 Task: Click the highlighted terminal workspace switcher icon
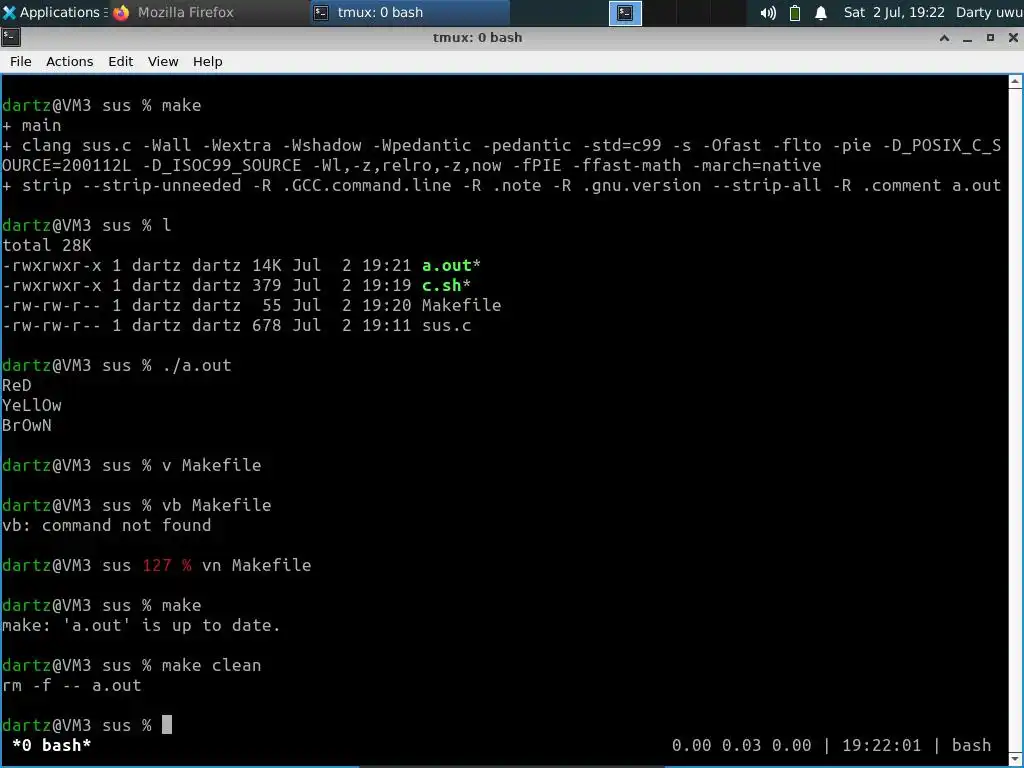625,13
